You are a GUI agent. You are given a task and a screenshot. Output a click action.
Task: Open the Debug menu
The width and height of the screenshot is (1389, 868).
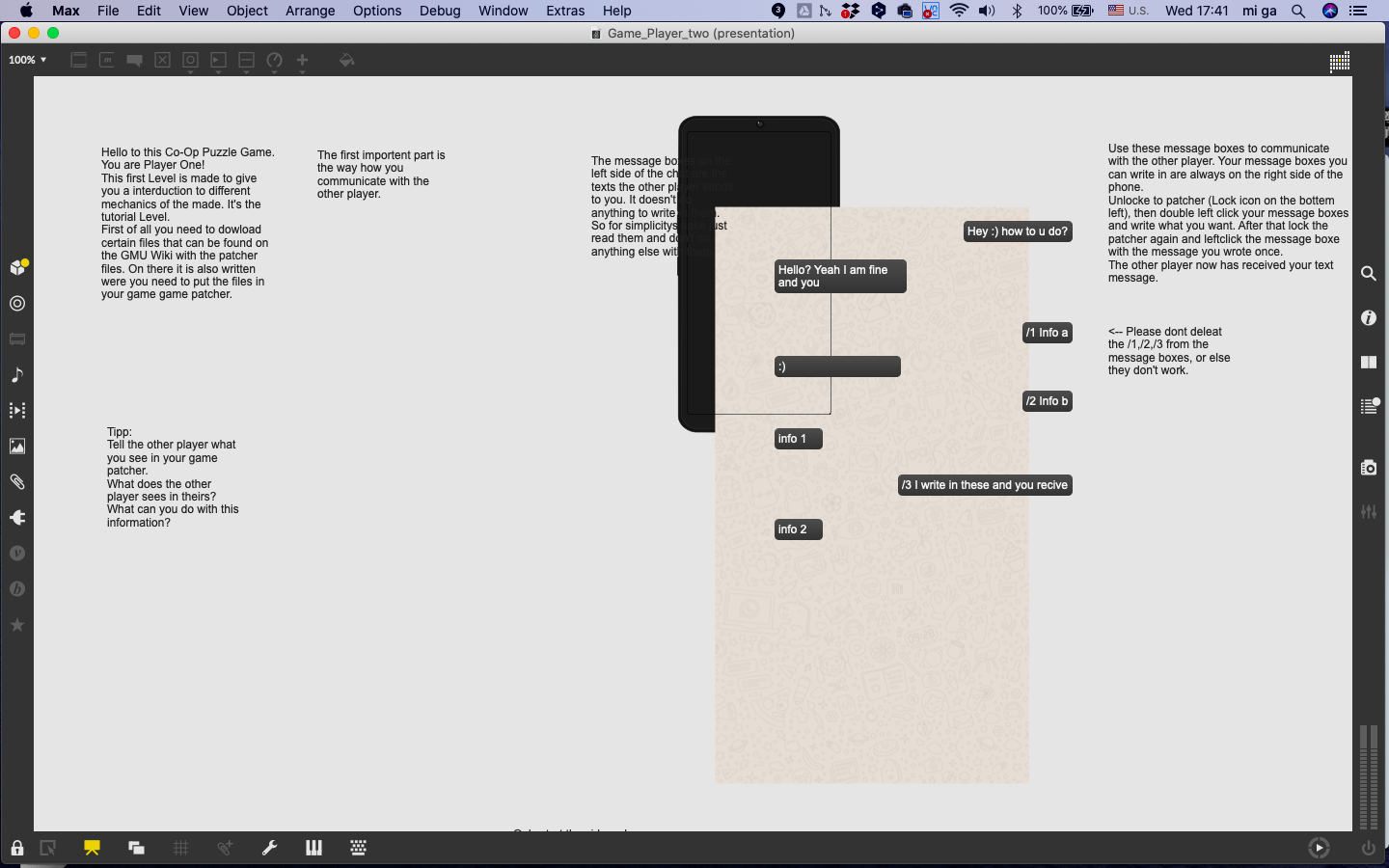click(x=440, y=11)
